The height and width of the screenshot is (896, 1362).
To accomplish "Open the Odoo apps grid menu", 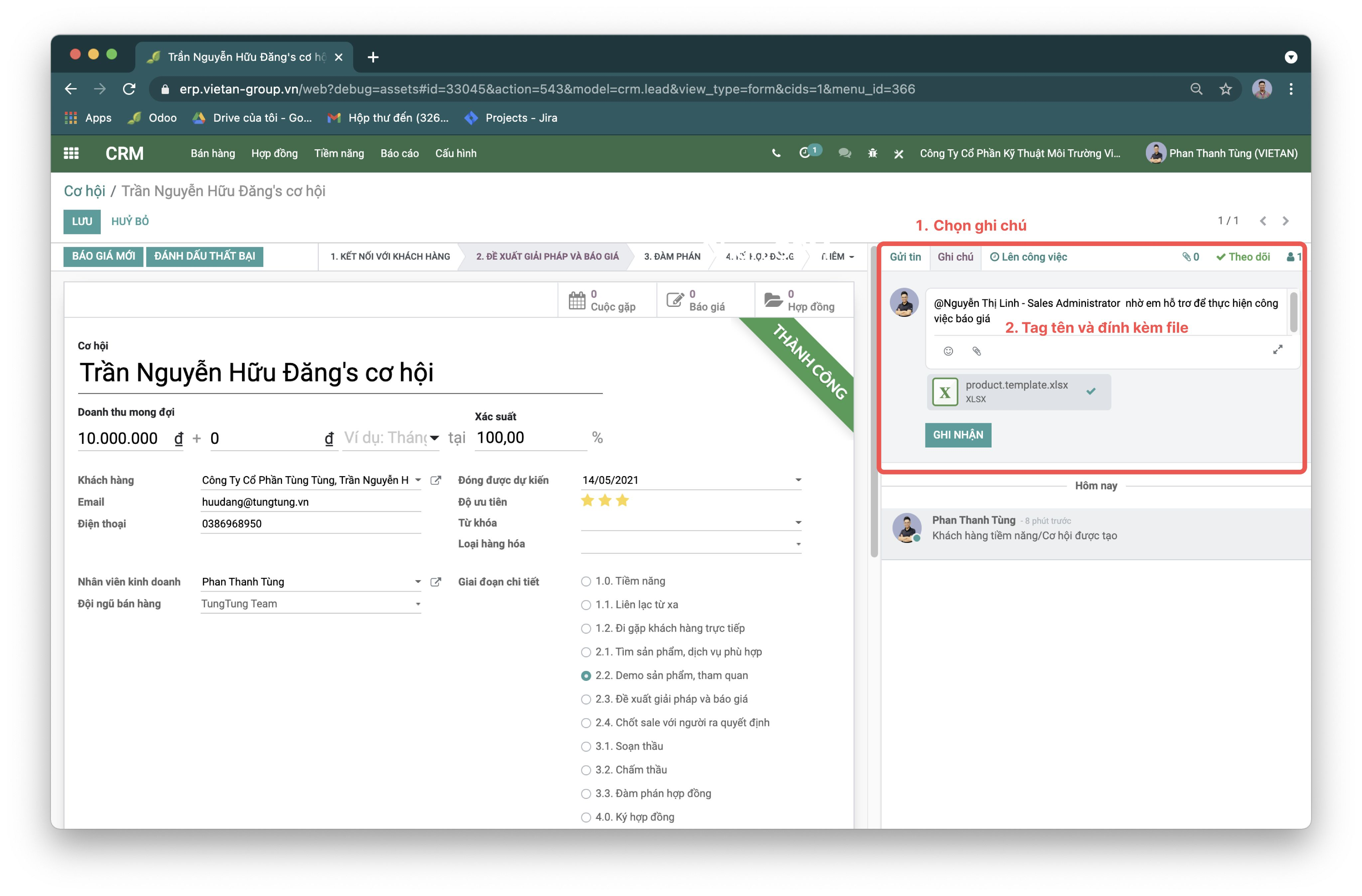I will pos(71,153).
